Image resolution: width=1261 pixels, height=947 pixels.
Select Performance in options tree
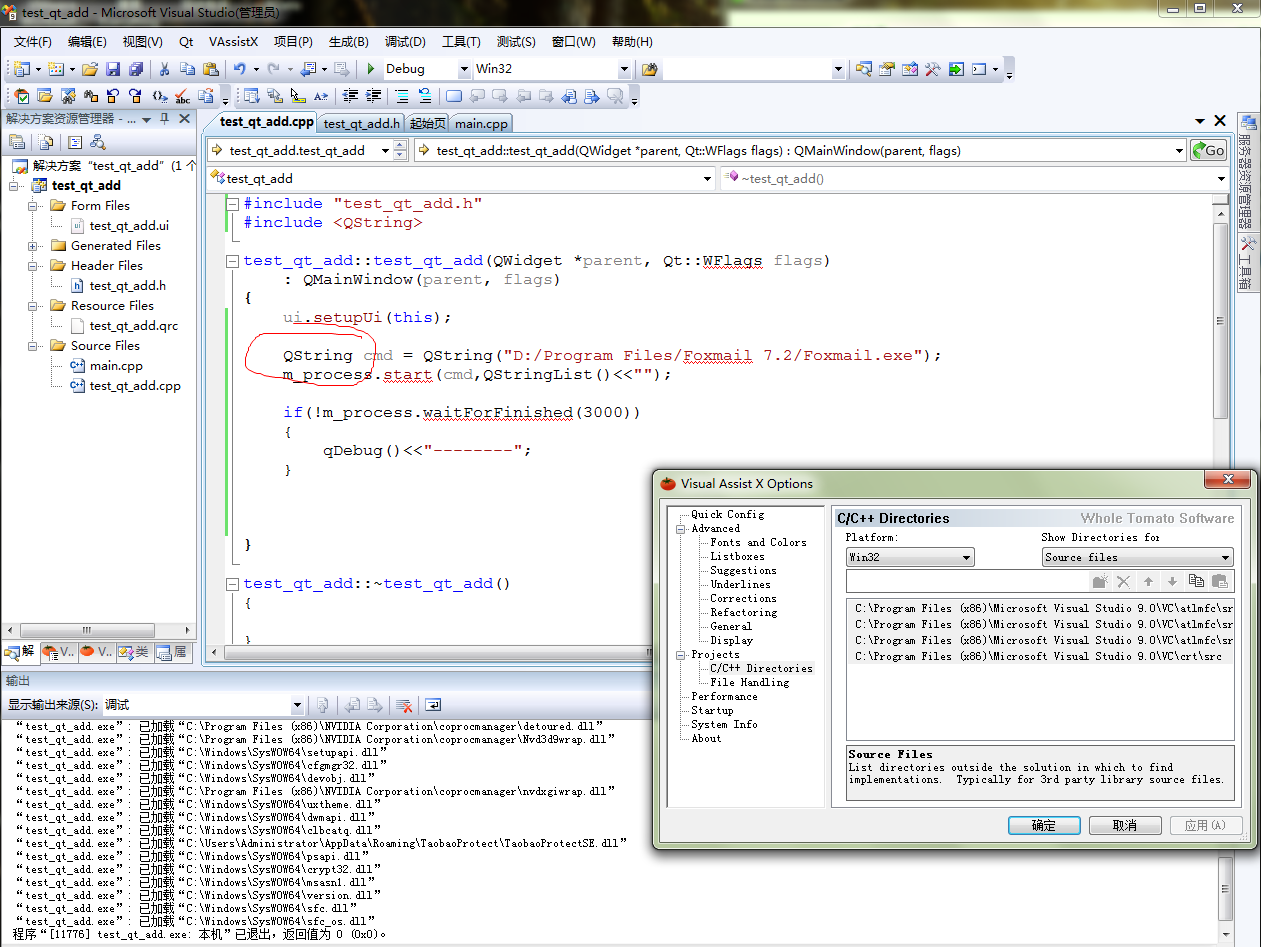724,696
